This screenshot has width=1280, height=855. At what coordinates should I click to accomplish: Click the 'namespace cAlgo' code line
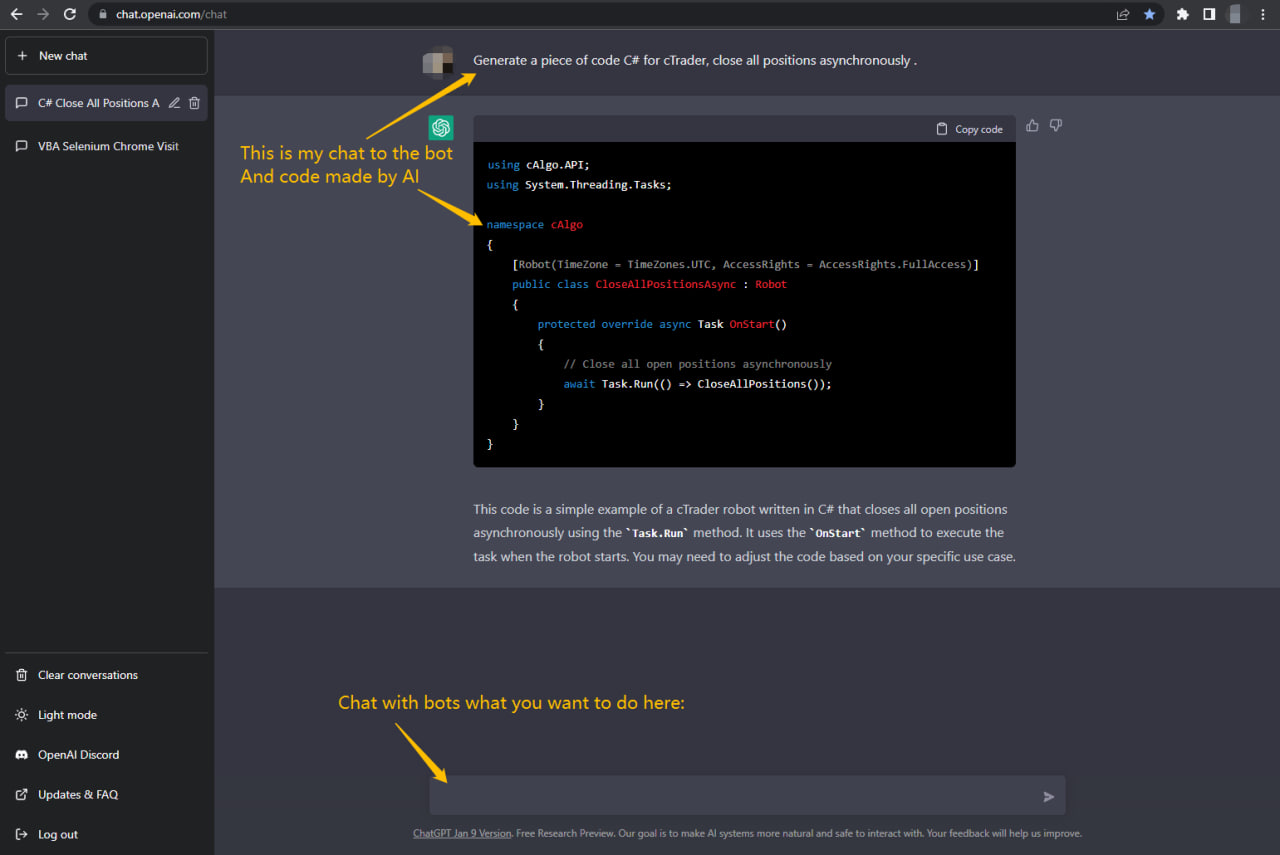pyautogui.click(x=535, y=225)
